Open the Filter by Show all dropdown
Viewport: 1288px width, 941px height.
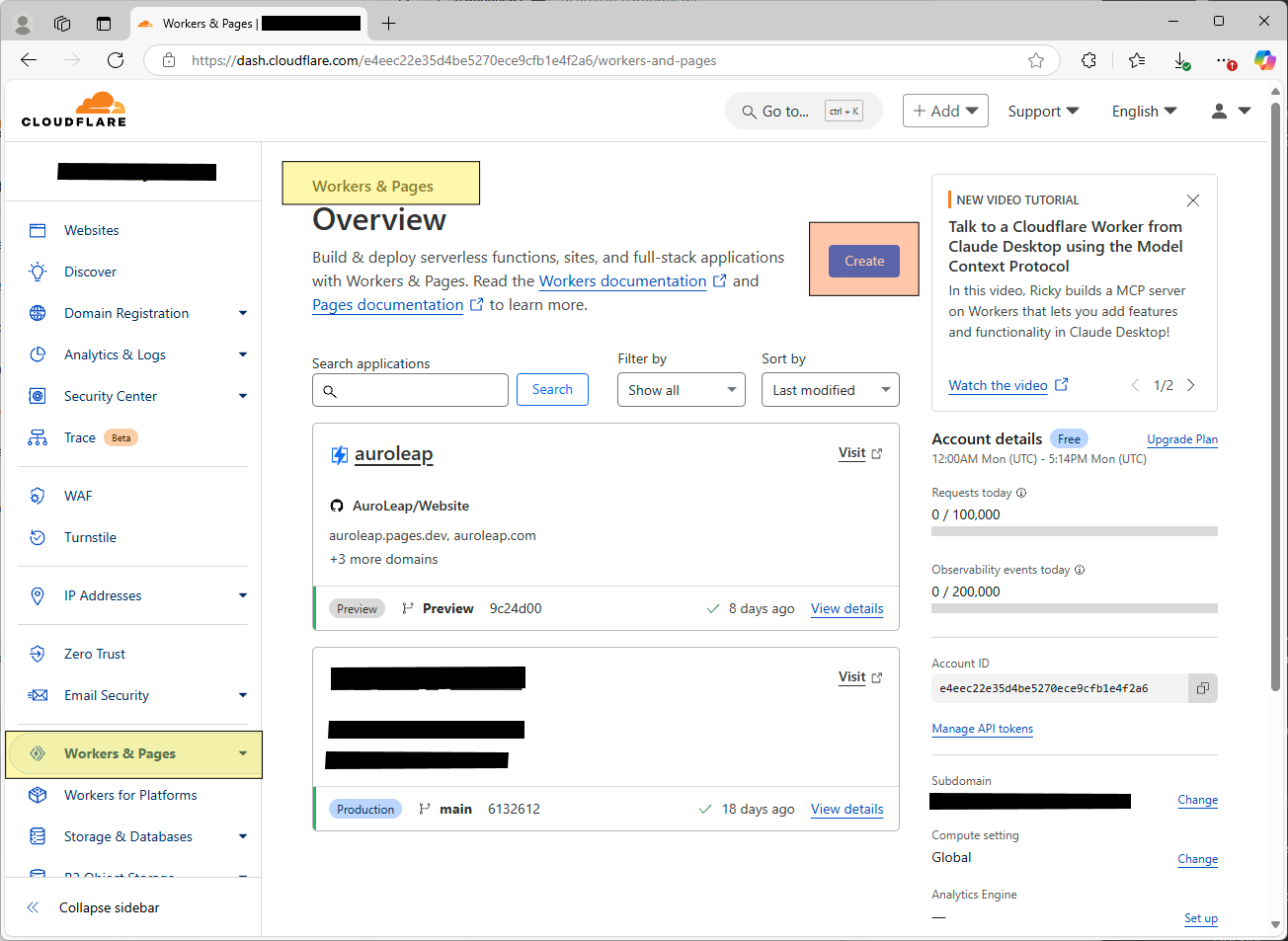pos(681,390)
